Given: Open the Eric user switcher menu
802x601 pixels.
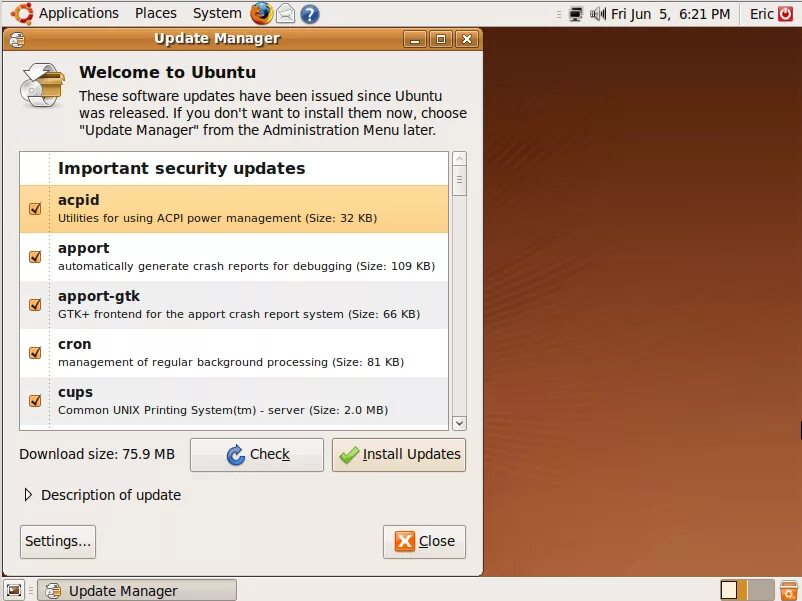Looking at the screenshot, I should (761, 14).
